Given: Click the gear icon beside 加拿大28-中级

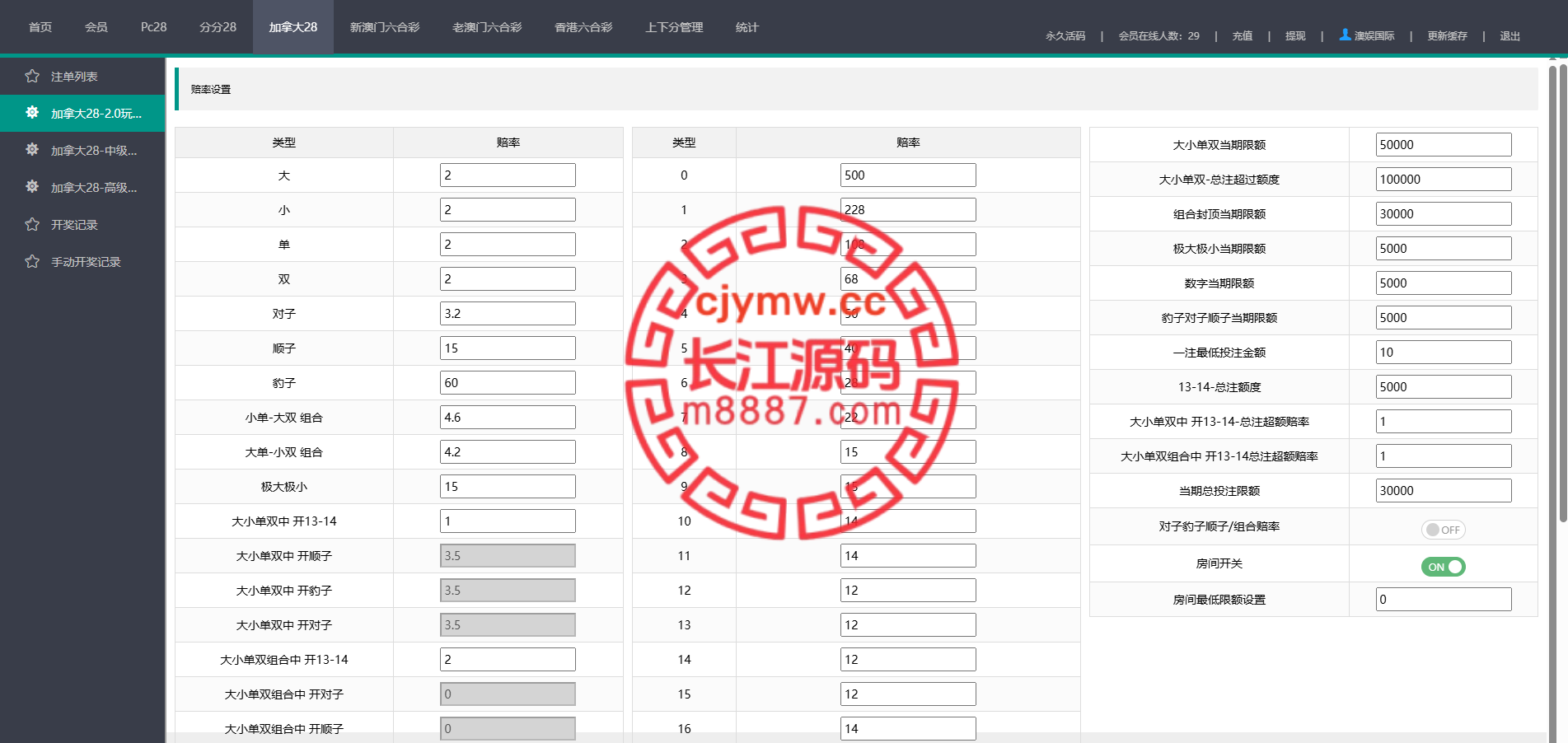Looking at the screenshot, I should click(x=32, y=150).
